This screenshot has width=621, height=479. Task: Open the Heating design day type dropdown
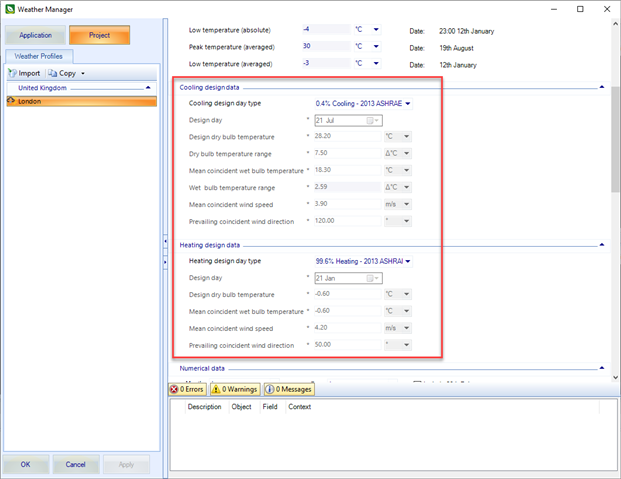pos(363,261)
